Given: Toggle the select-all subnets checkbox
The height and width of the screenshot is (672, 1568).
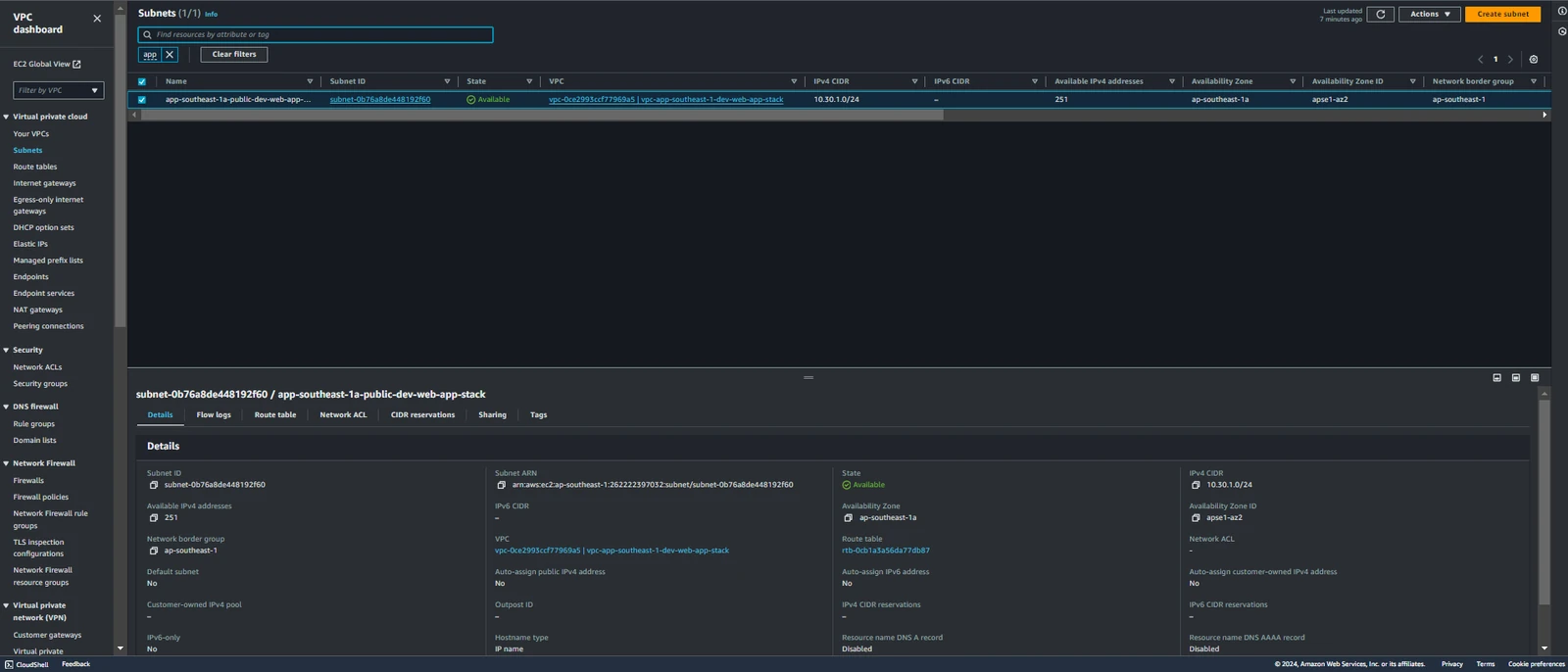Looking at the screenshot, I should tap(142, 82).
